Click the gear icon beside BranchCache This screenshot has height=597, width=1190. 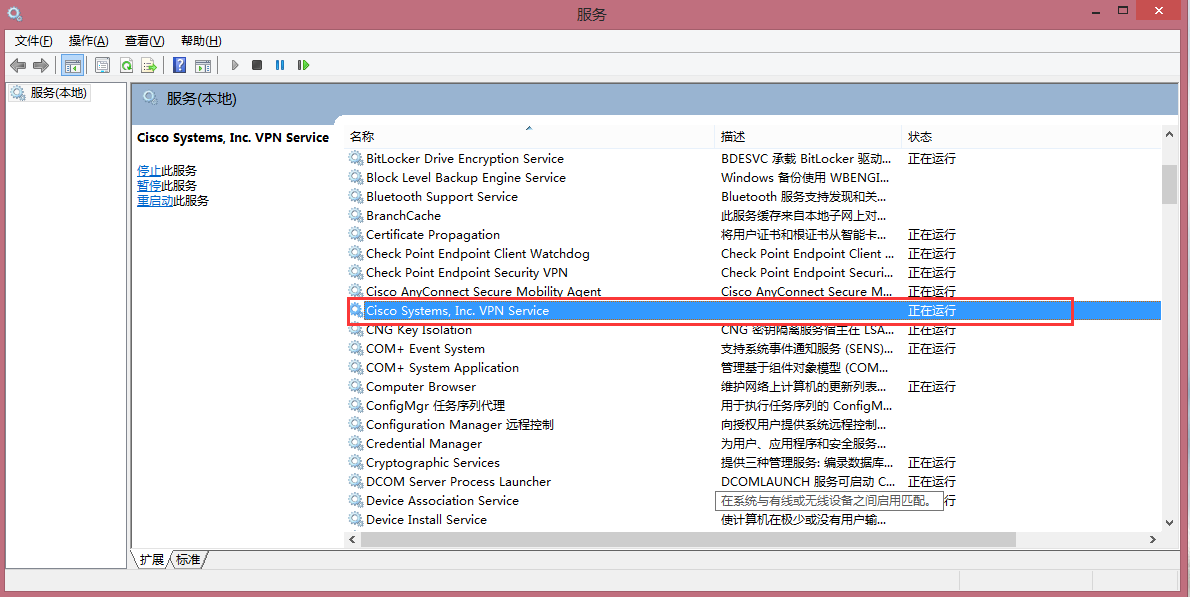pos(355,215)
